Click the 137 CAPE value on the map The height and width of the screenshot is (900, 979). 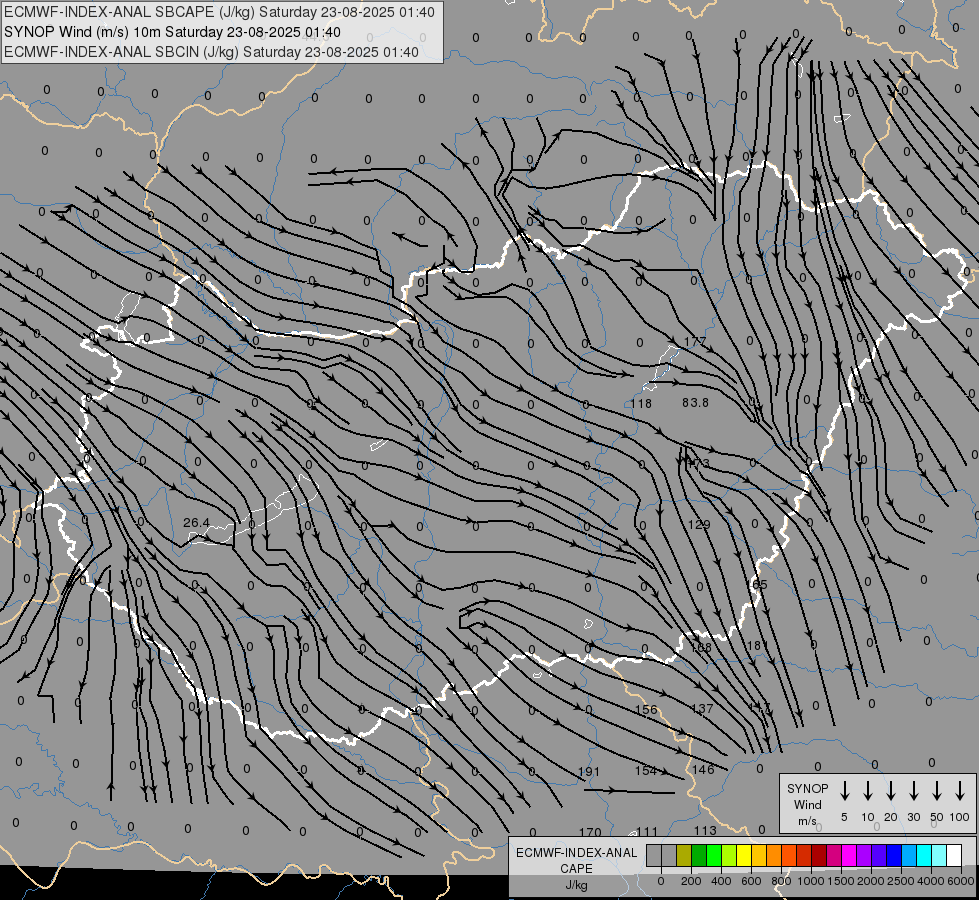702,708
